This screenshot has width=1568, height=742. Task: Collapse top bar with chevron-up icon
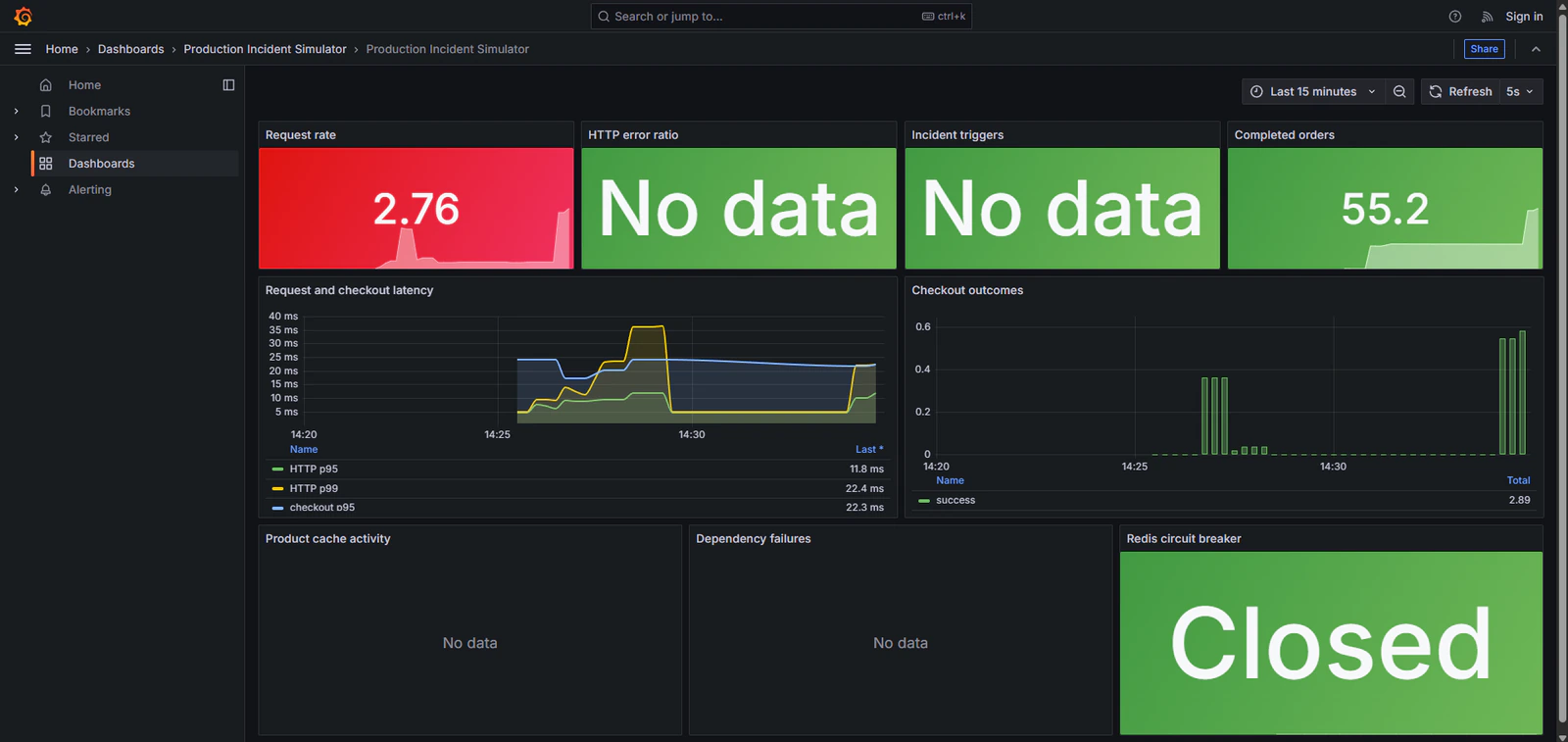[1536, 49]
